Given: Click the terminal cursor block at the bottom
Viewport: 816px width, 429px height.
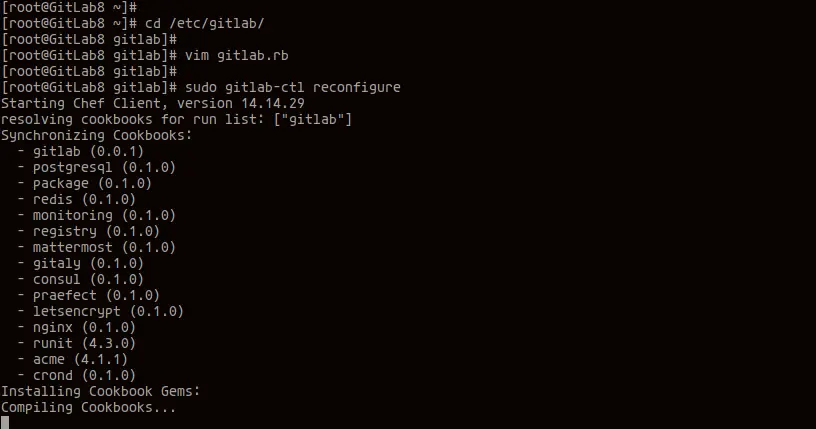Looking at the screenshot, I should (x=5, y=422).
